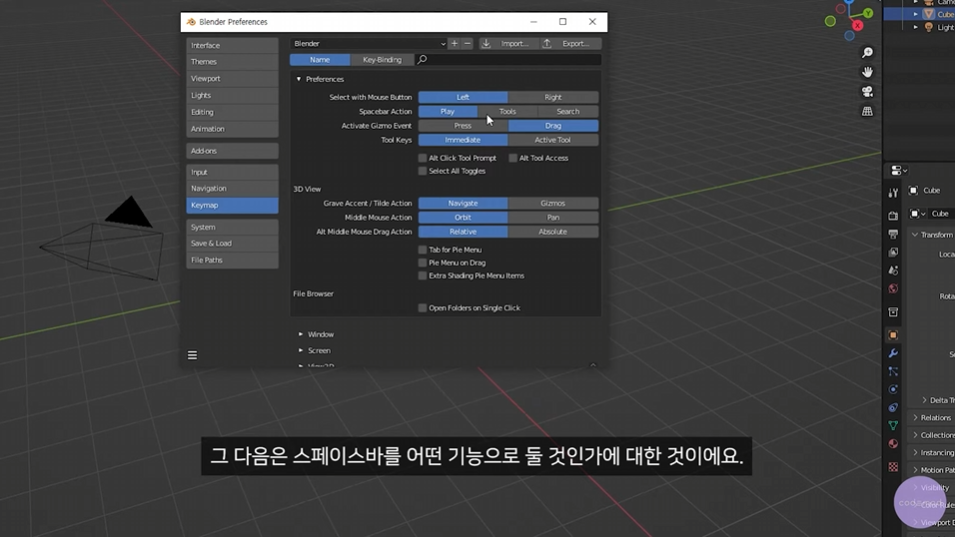Open the Object Data green triangle tab
Viewport: 955px width, 537px height.
893,426
